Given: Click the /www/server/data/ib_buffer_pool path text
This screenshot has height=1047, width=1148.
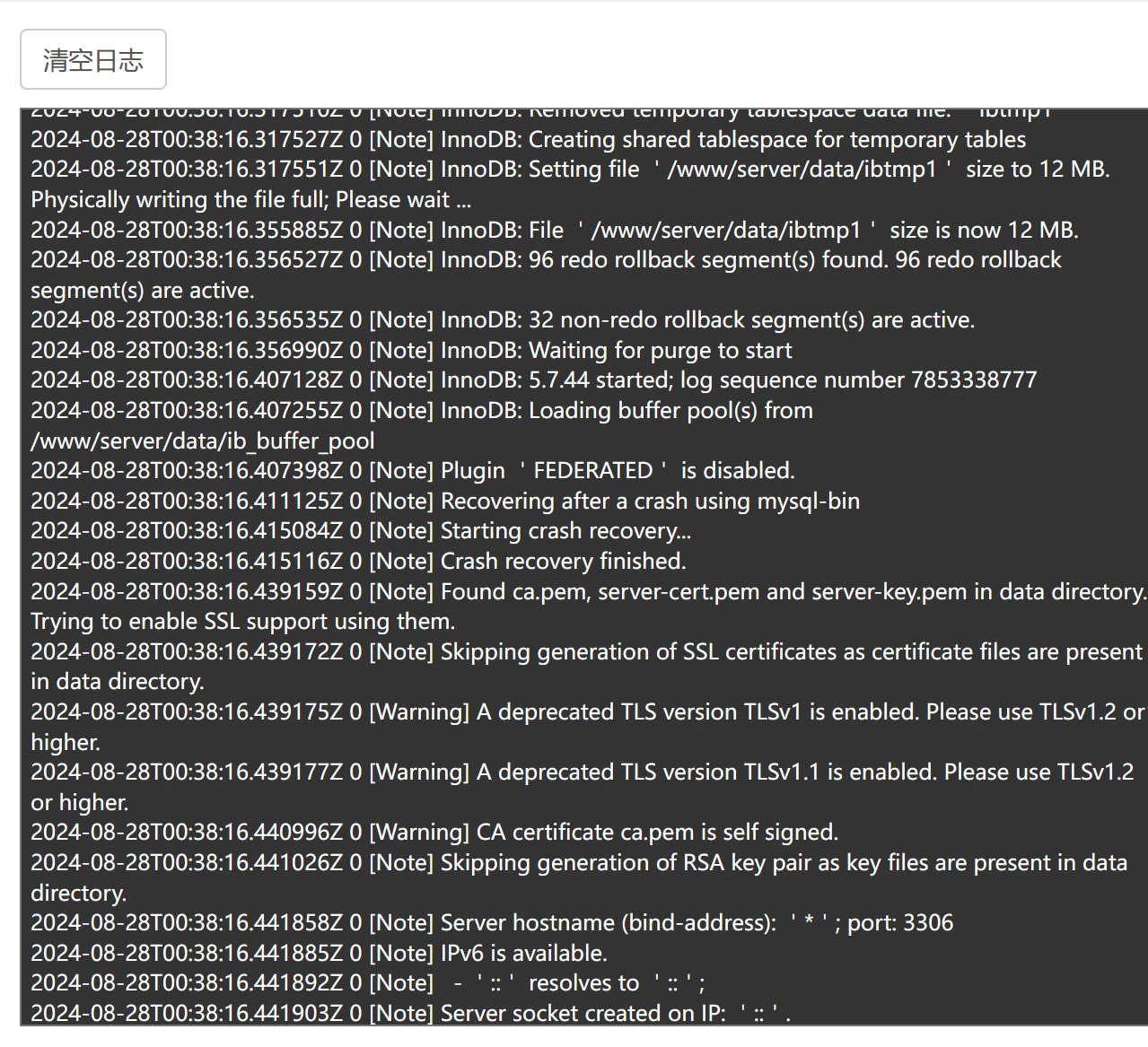Looking at the screenshot, I should pyautogui.click(x=203, y=441).
